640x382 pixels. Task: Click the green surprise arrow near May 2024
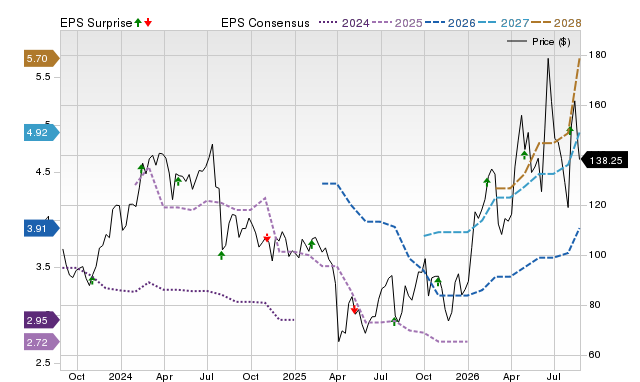click(178, 181)
